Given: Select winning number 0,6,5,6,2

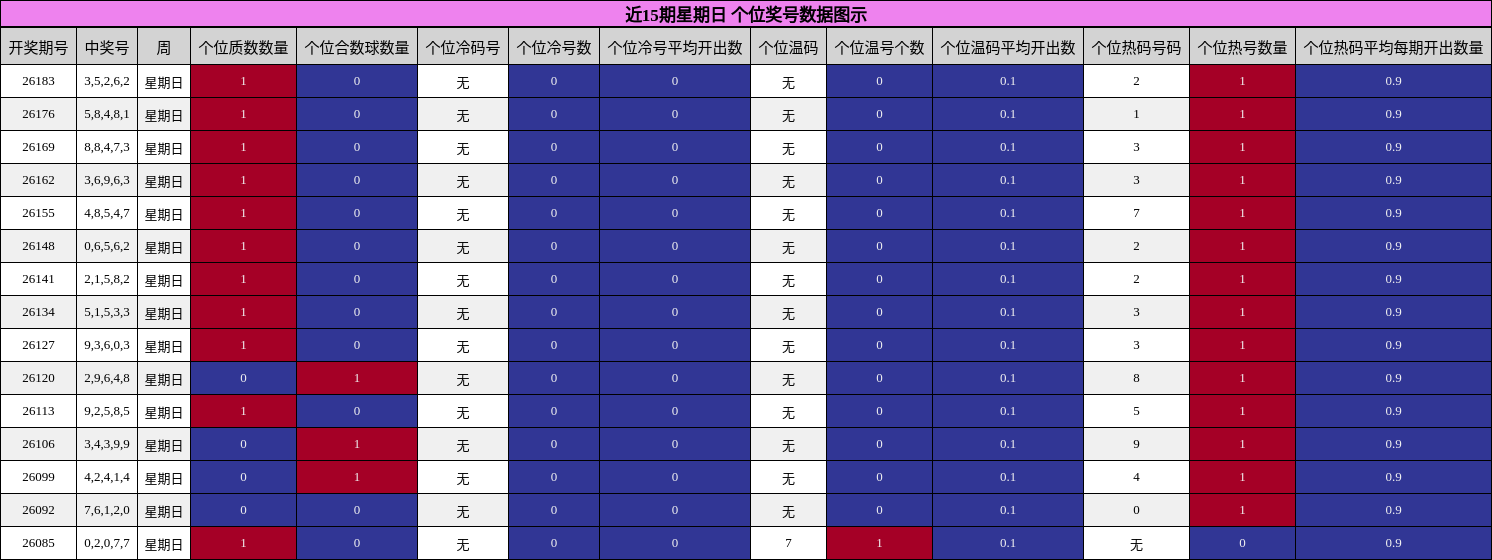Looking at the screenshot, I should [107, 246].
